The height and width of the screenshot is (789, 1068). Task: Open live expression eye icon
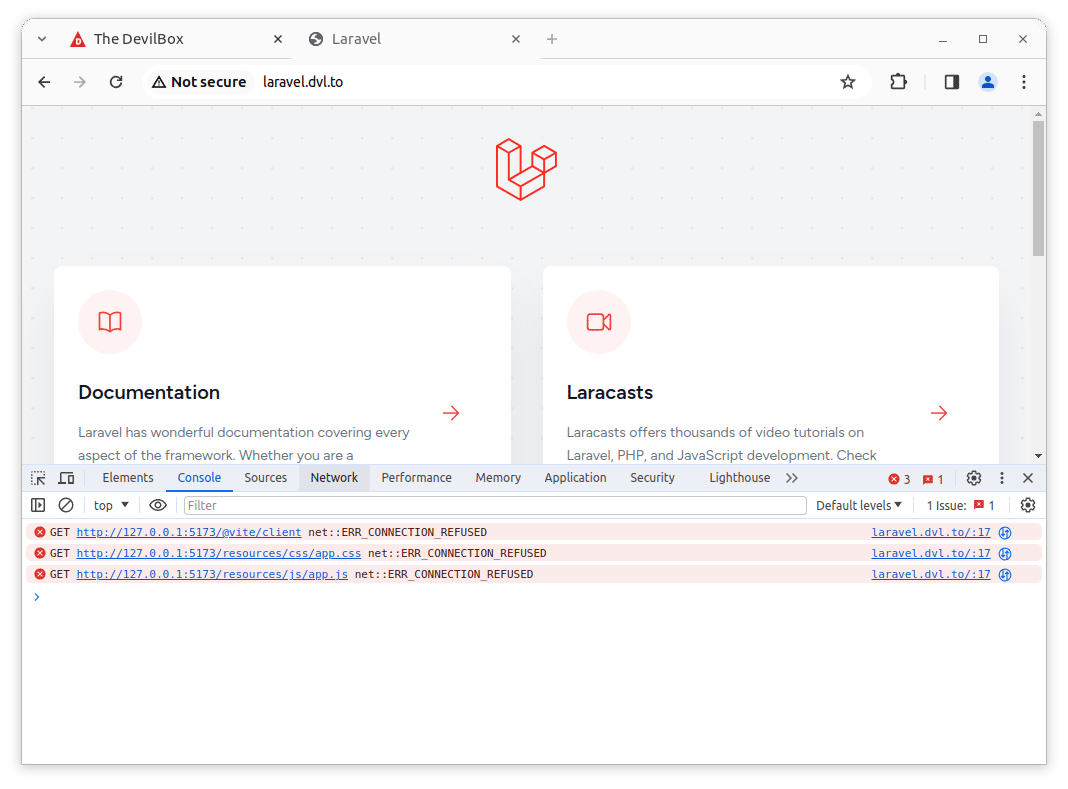158,505
